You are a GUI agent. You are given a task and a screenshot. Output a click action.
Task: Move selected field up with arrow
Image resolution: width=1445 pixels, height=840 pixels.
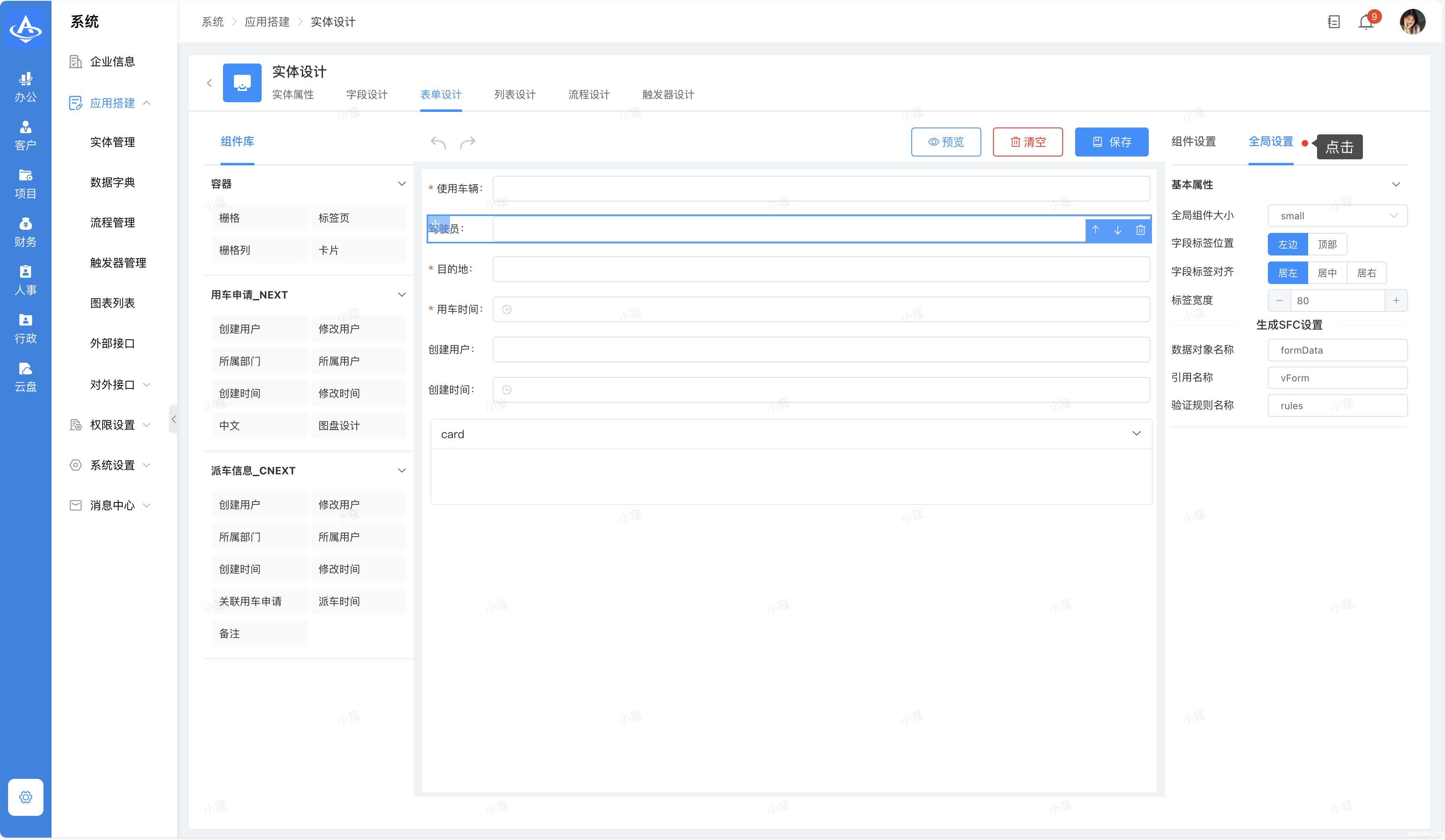tap(1095, 230)
